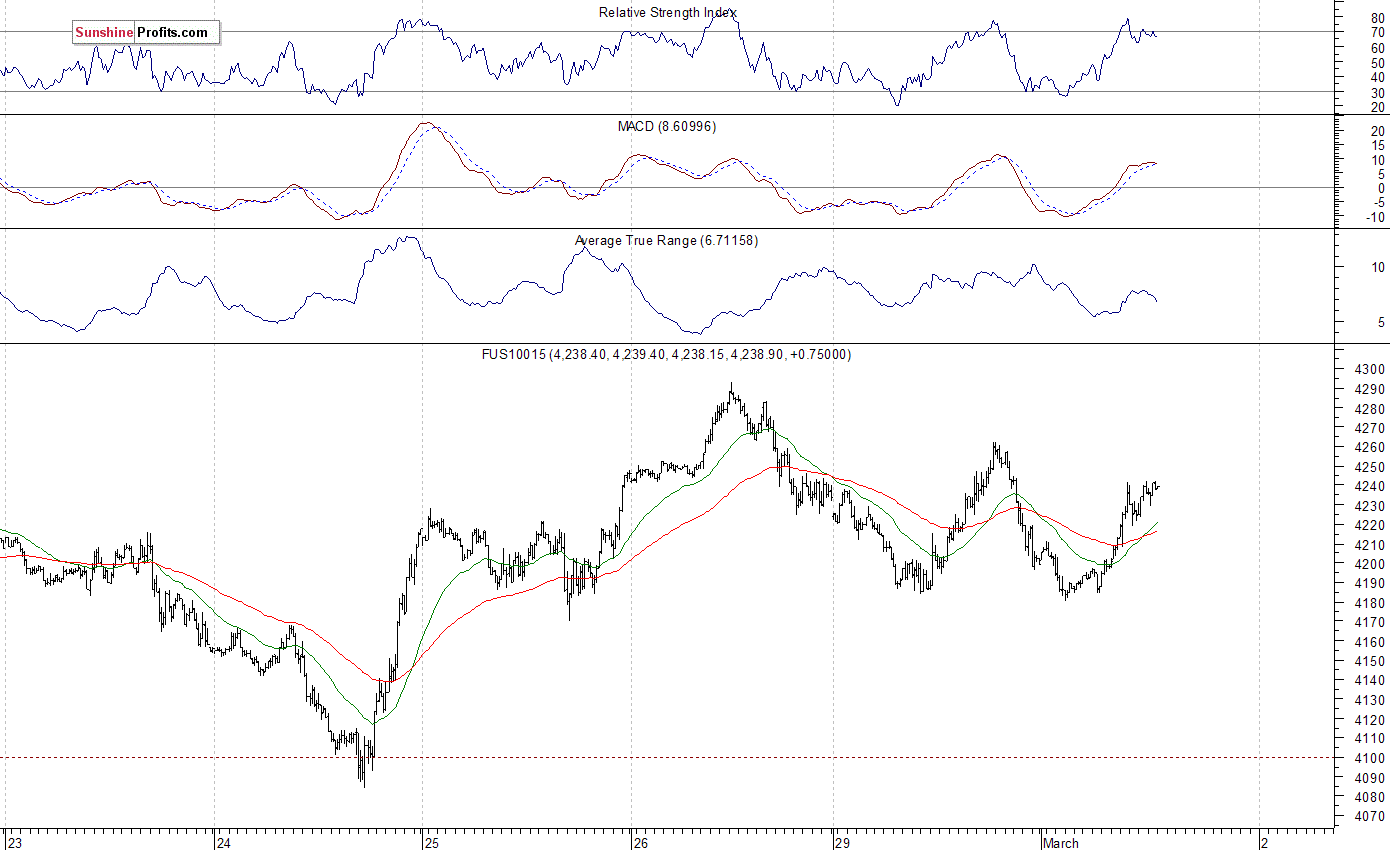Click the RSI 30 axis label

click(x=1378, y=92)
